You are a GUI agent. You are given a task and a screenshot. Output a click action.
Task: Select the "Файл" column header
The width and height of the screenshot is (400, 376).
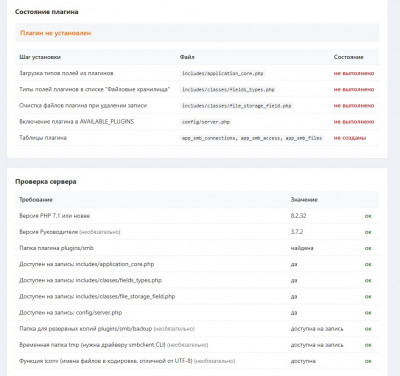(187, 57)
